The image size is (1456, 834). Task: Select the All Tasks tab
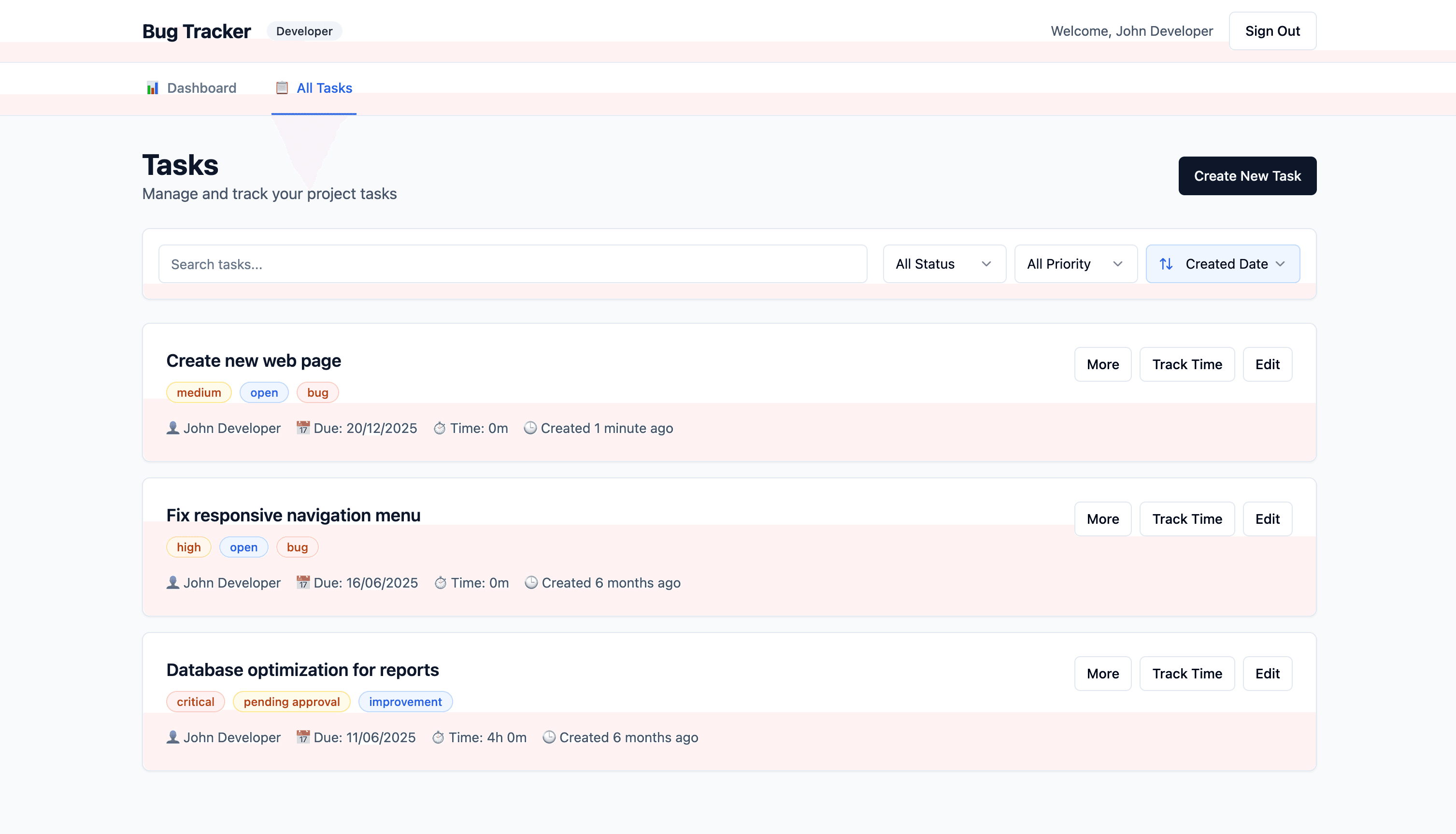point(324,87)
